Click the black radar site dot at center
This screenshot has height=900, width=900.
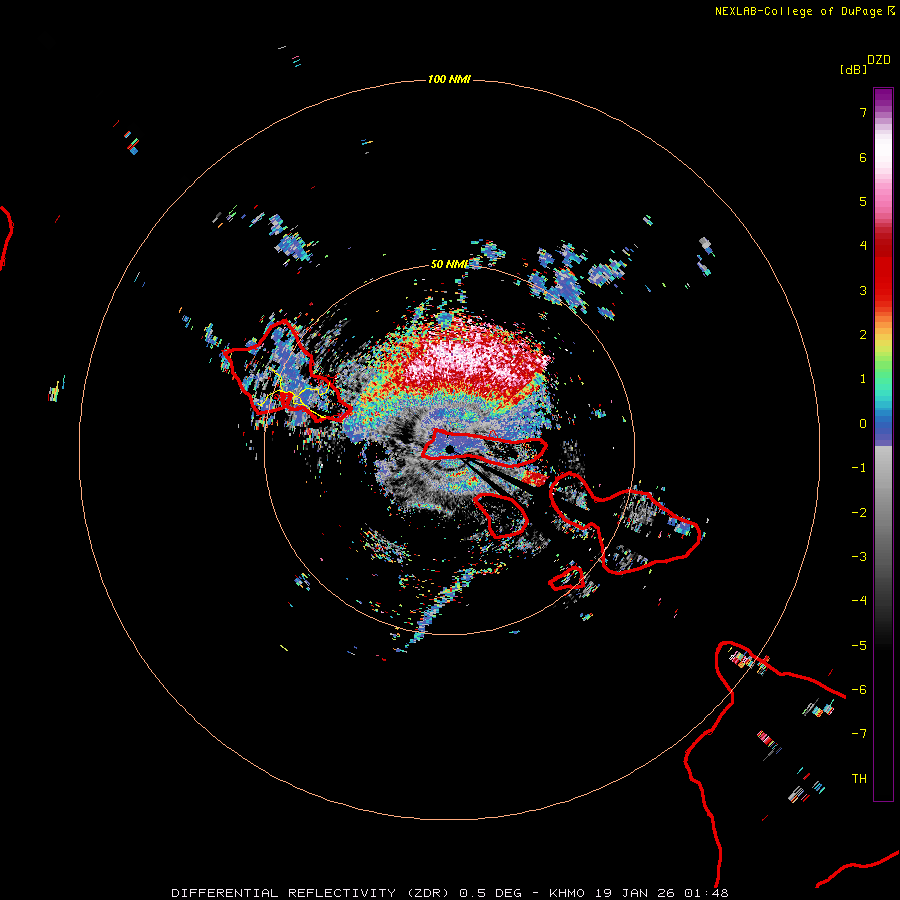449,449
